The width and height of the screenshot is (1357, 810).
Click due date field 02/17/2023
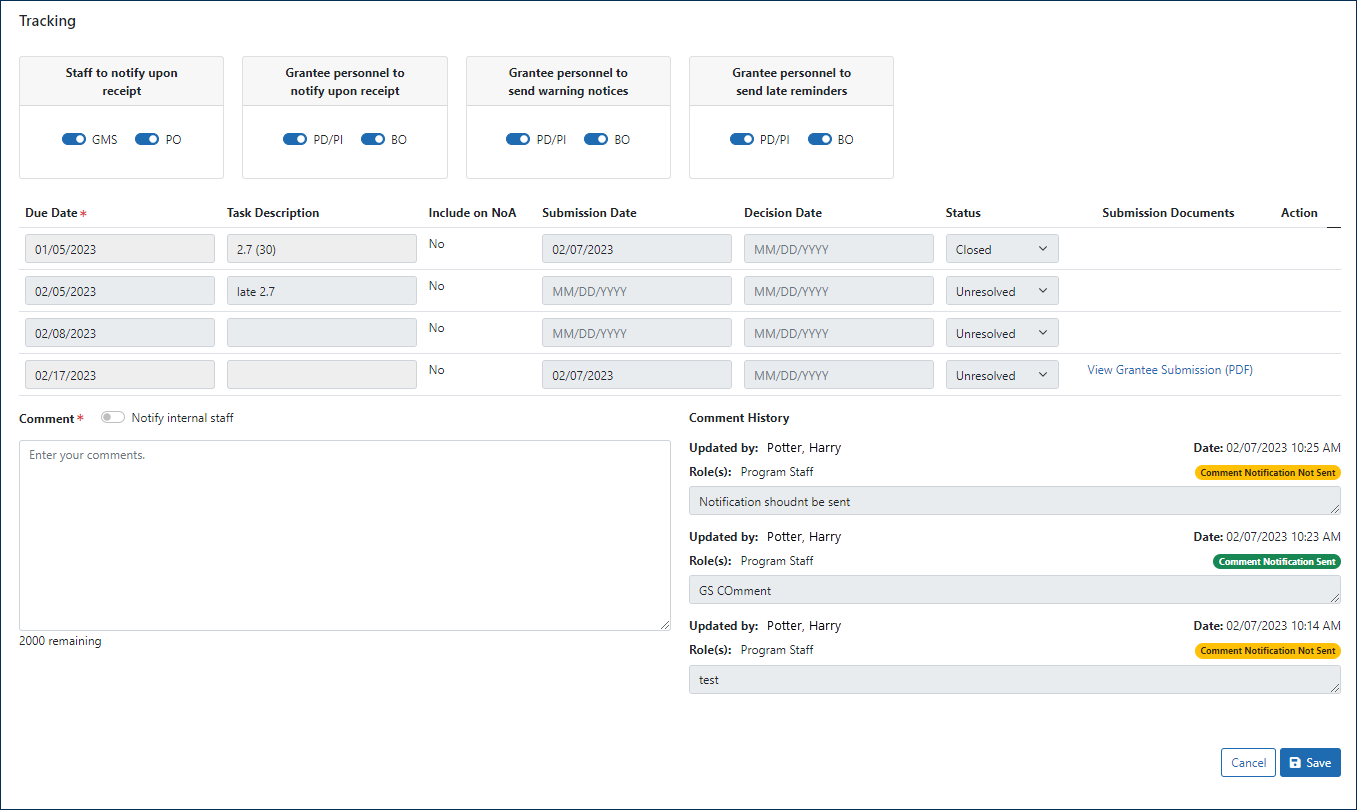[120, 375]
